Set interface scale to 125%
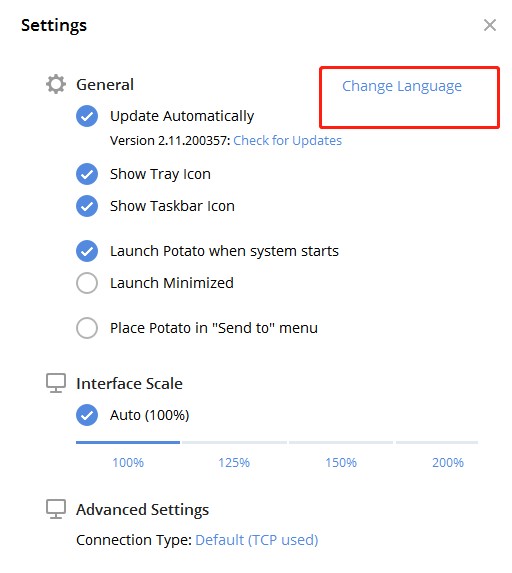The image size is (512, 573). tap(234, 463)
